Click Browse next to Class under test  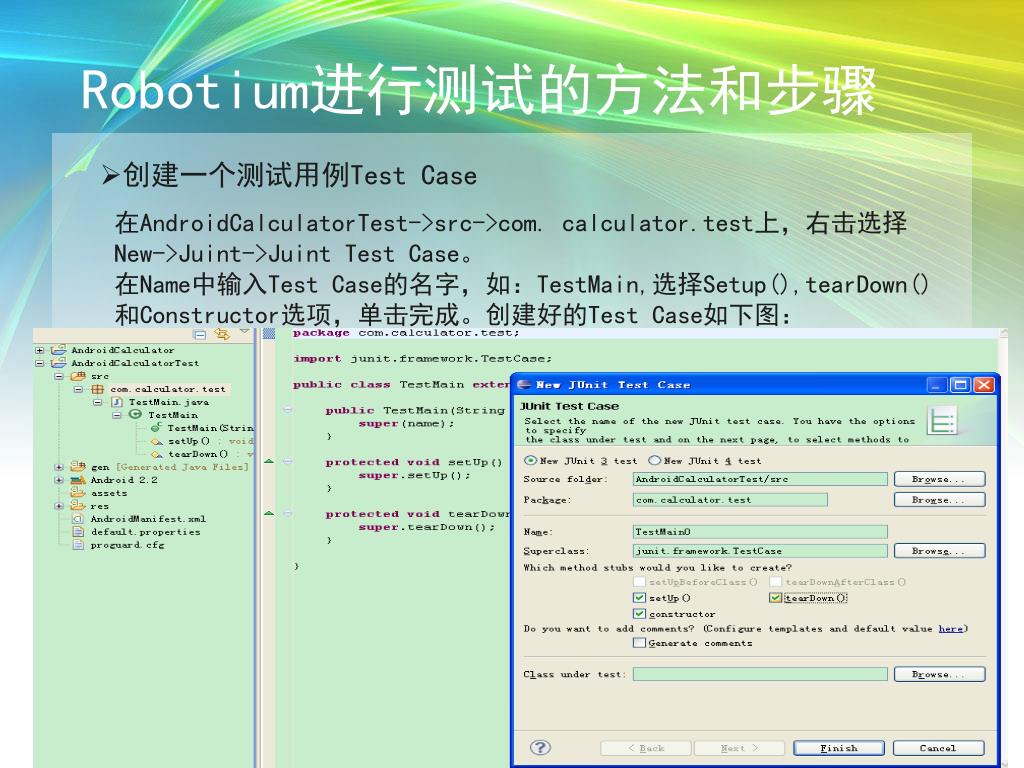click(939, 674)
